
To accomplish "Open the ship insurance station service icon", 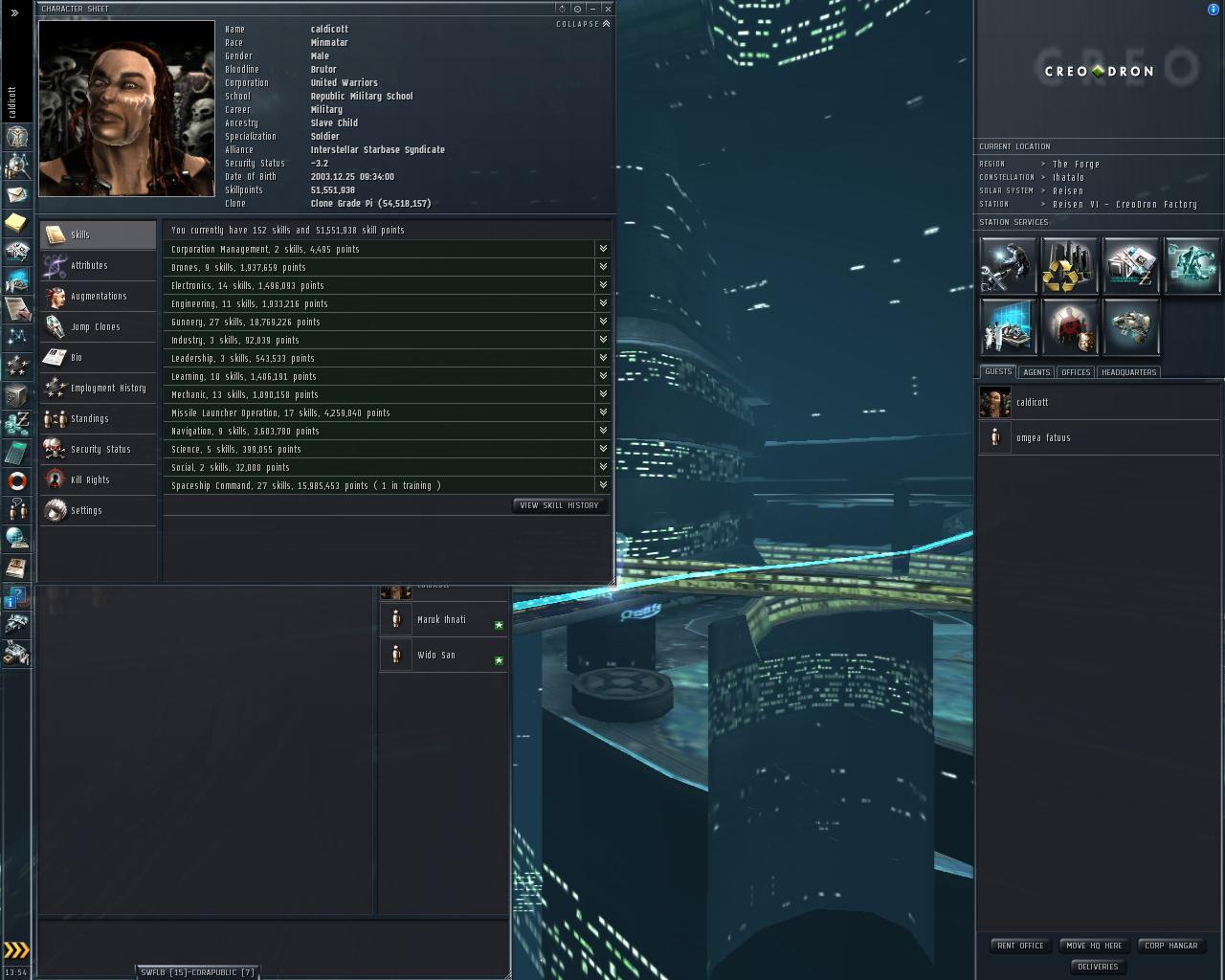I will (x=1130, y=326).
